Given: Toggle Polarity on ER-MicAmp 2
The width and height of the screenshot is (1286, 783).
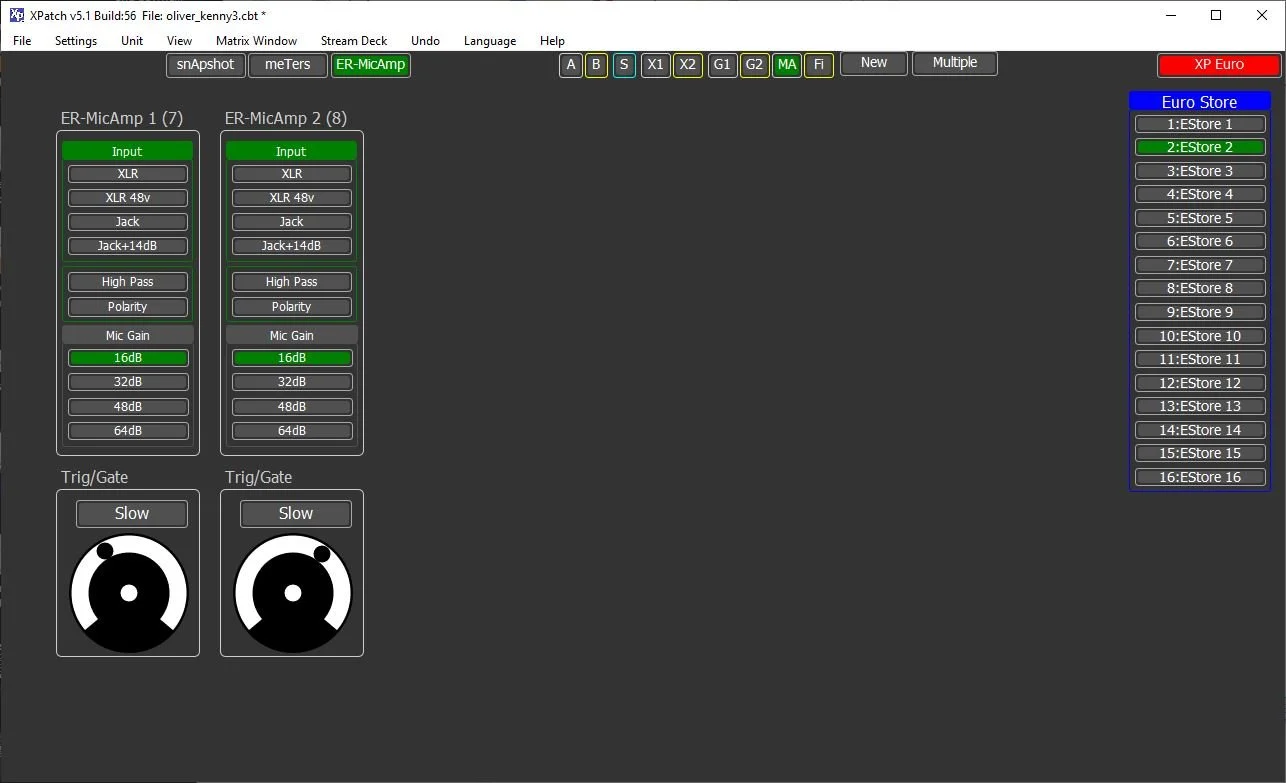Looking at the screenshot, I should 292,307.
